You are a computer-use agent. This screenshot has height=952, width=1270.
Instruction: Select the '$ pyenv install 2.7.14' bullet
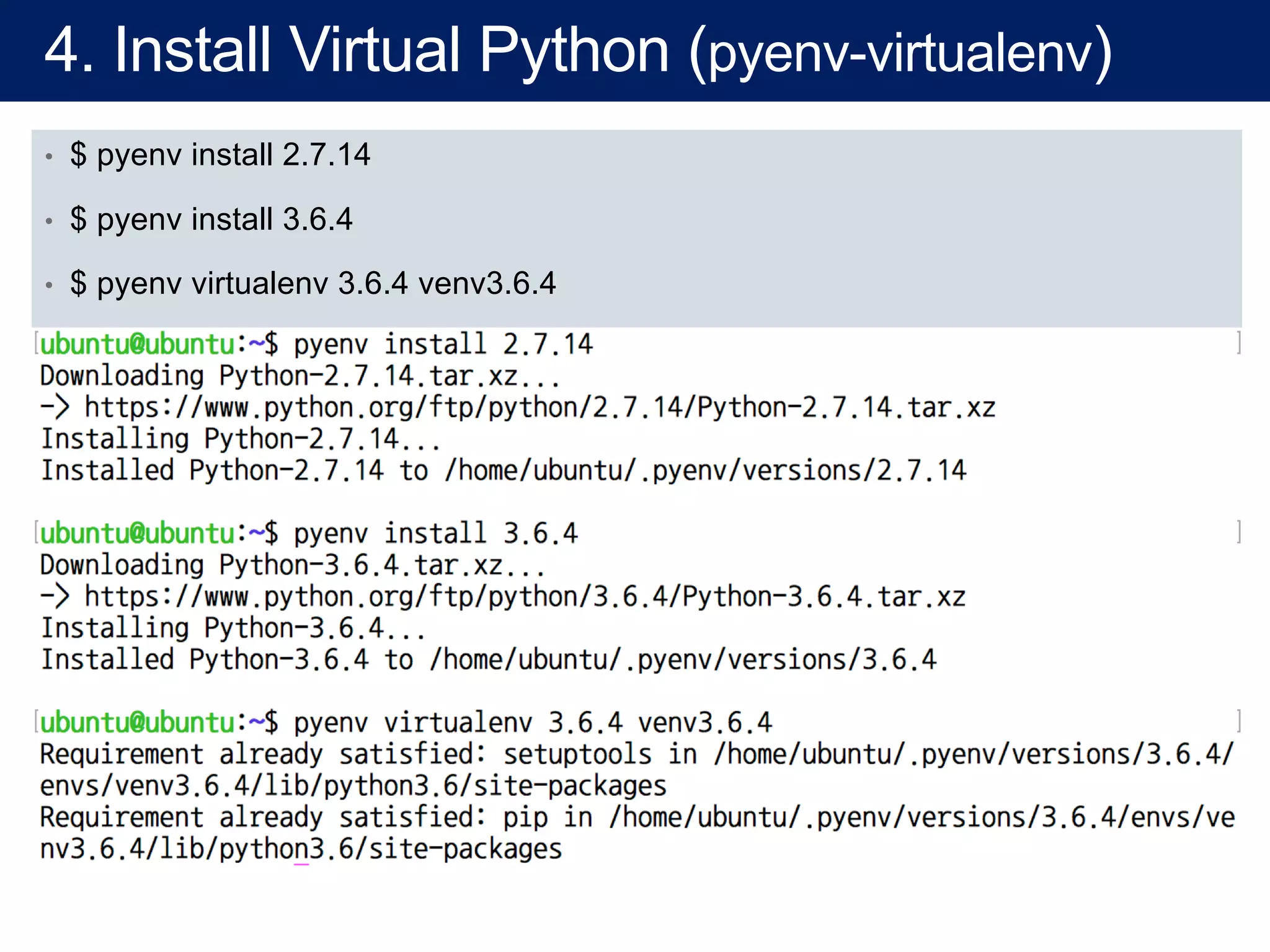click(x=220, y=154)
